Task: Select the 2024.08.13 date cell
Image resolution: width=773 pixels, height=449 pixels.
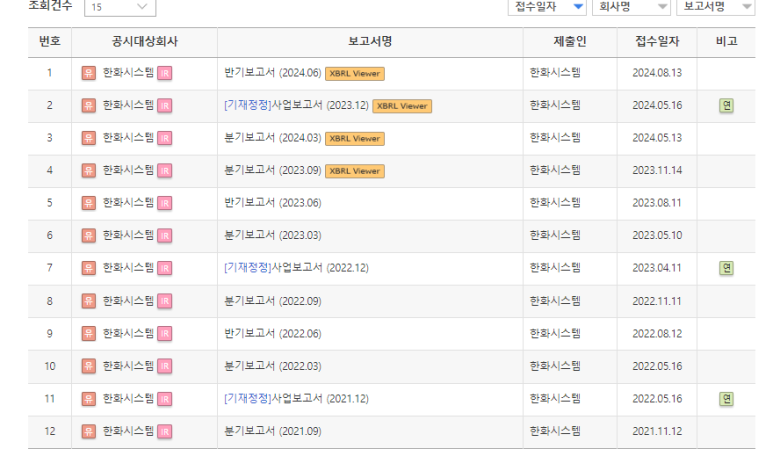Action: tap(657, 73)
